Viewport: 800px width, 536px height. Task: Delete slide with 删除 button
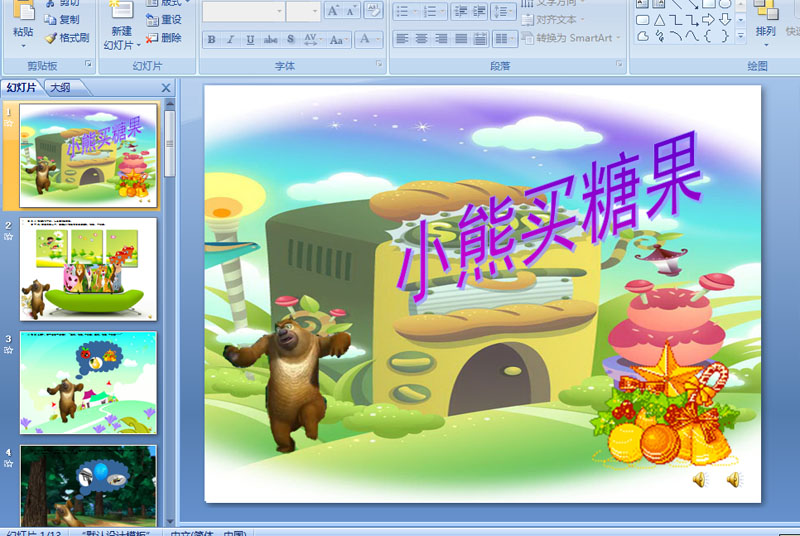pyautogui.click(x=164, y=38)
